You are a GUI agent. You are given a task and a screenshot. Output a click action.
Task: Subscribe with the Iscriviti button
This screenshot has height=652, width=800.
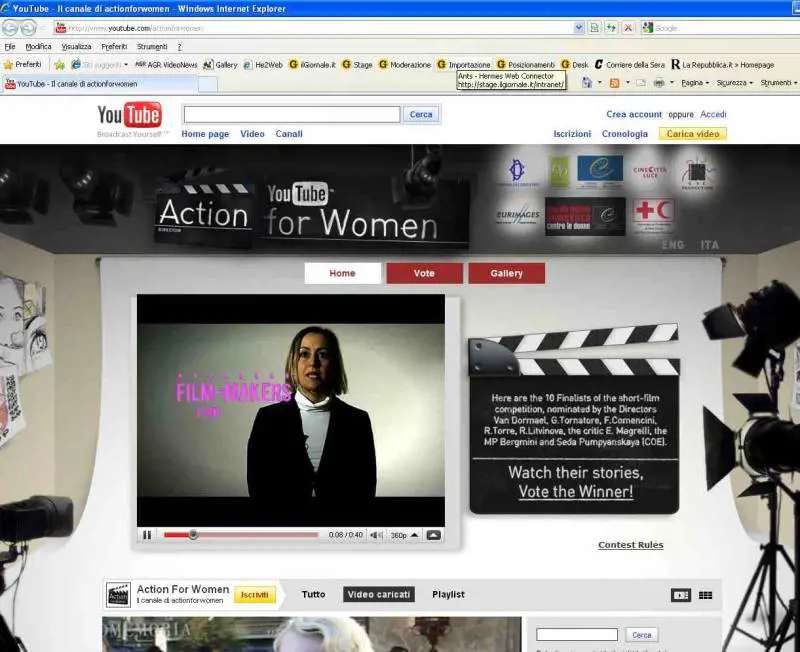coord(255,595)
